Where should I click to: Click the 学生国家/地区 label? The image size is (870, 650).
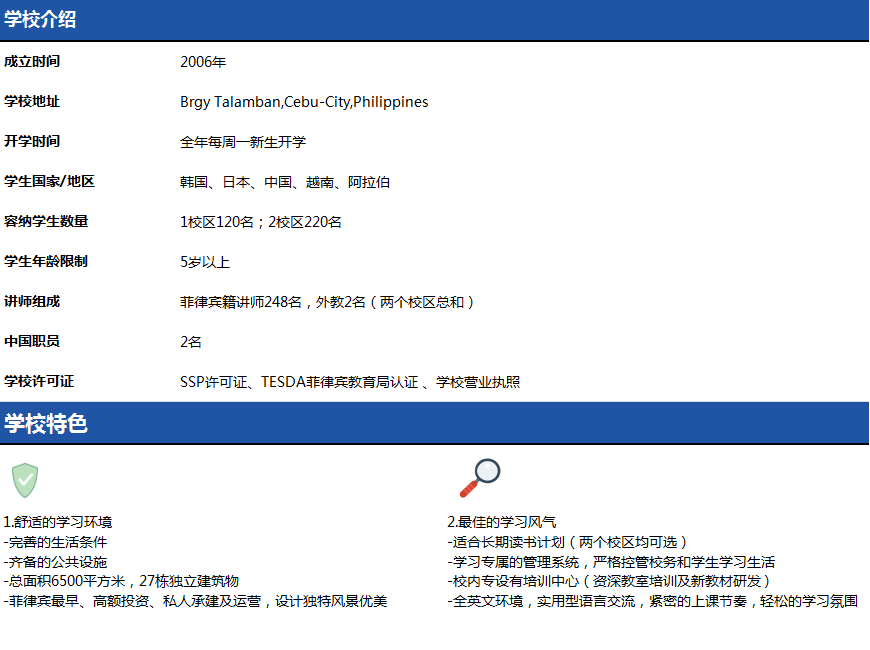(49, 182)
